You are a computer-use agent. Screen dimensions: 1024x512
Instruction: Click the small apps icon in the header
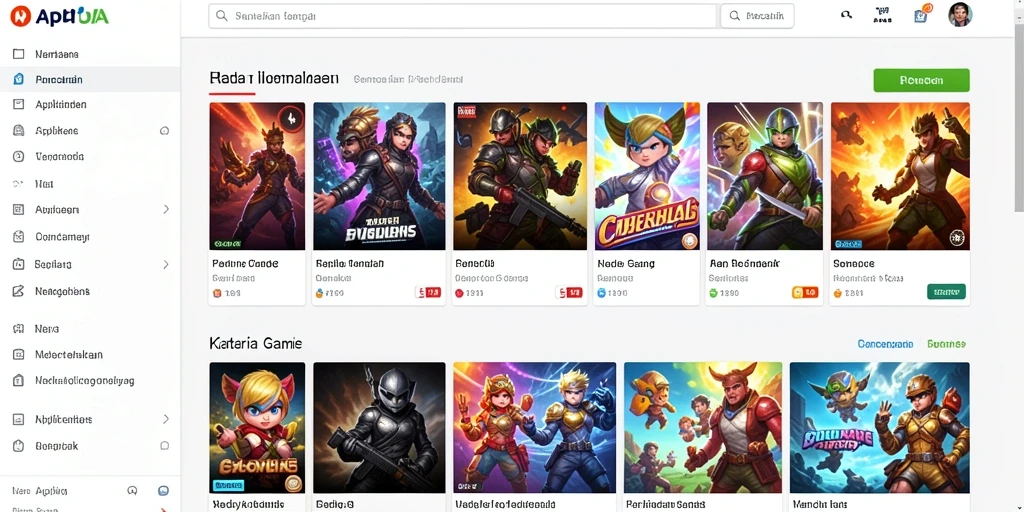pyautogui.click(x=882, y=15)
